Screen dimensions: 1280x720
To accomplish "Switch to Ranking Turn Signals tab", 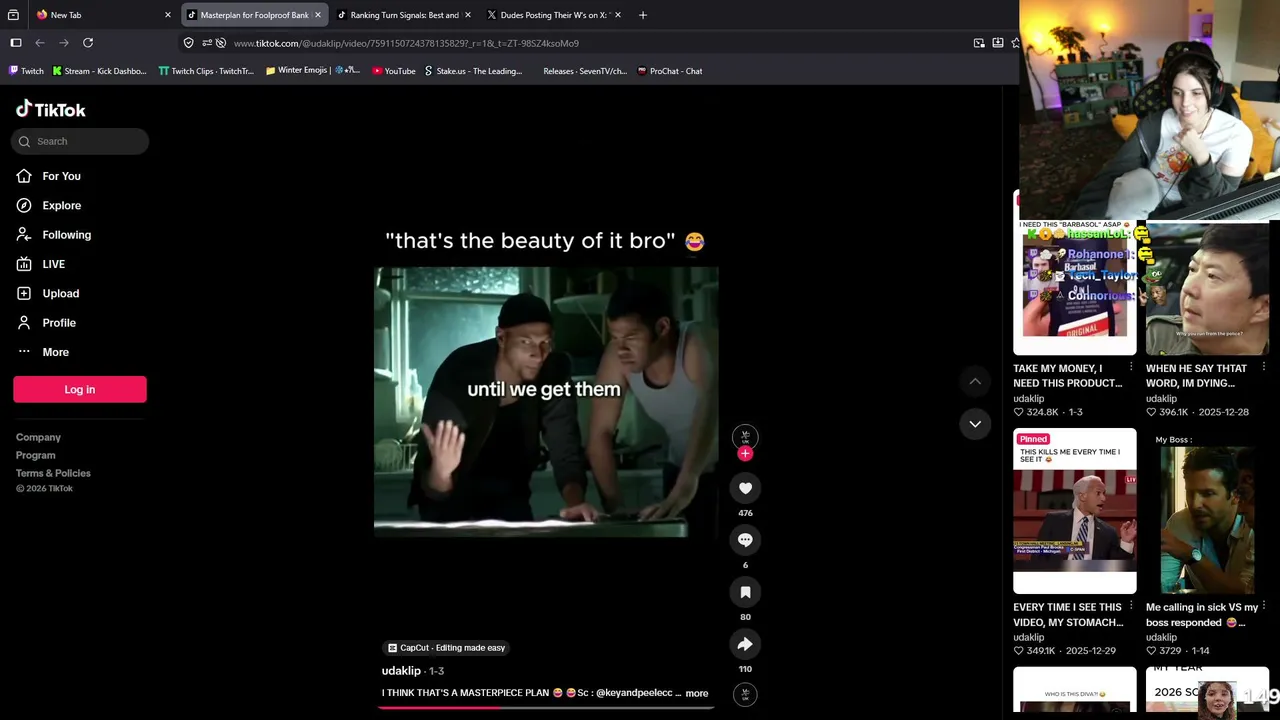I will tap(405, 15).
